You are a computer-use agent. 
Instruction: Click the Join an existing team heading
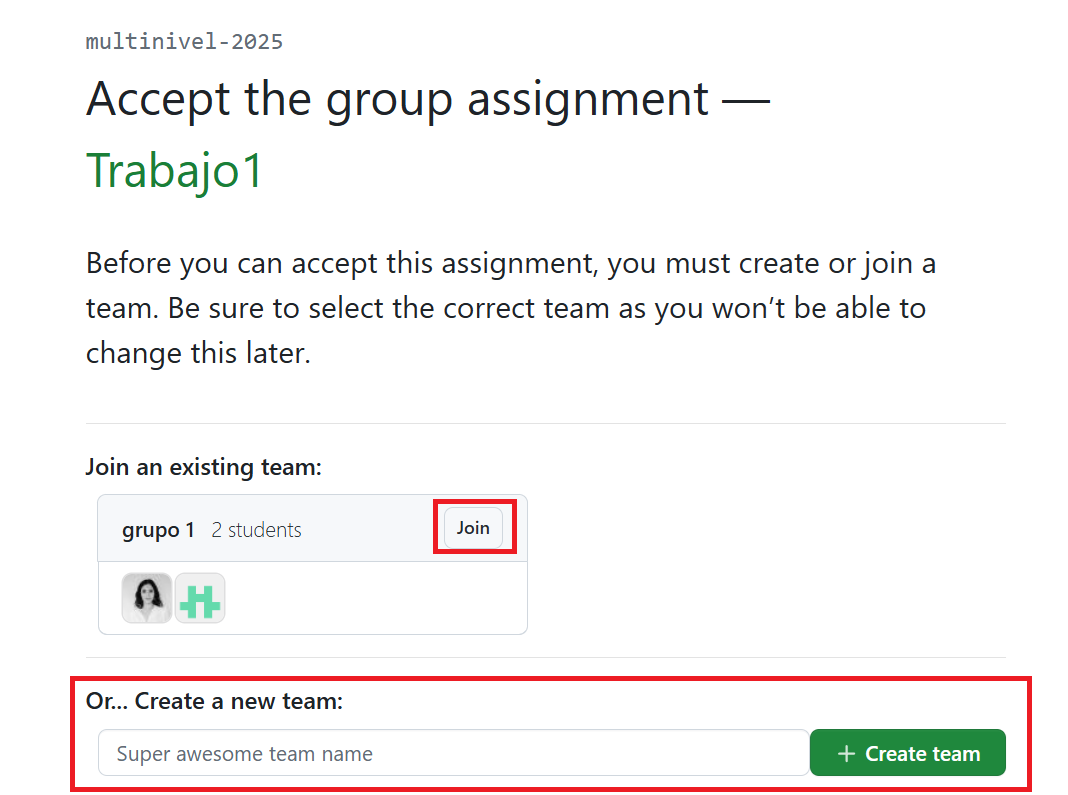[x=203, y=467]
